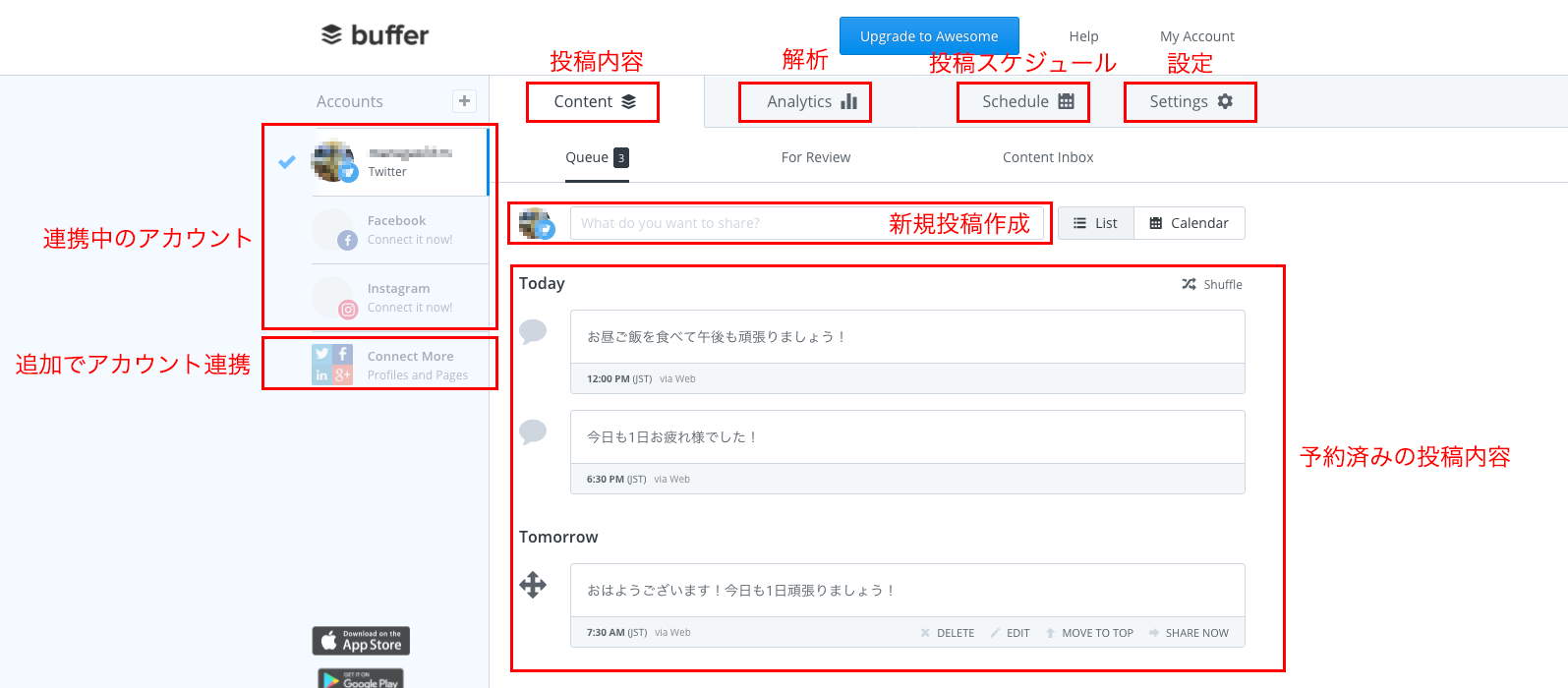Select the post '今日も1日お疲れ様でした！'

[907, 437]
